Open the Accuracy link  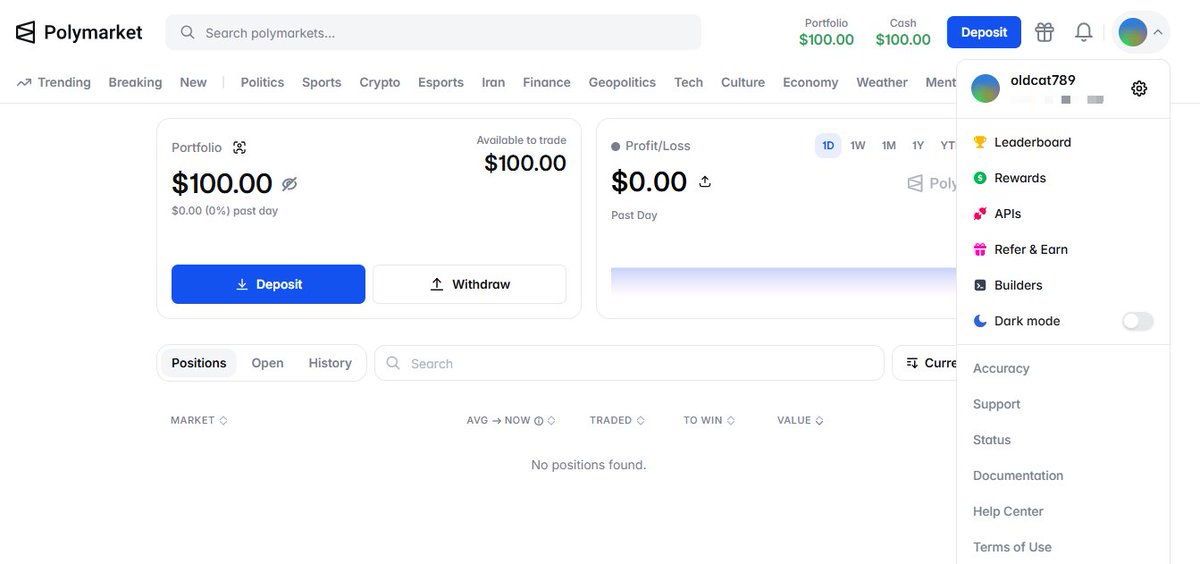point(1001,368)
